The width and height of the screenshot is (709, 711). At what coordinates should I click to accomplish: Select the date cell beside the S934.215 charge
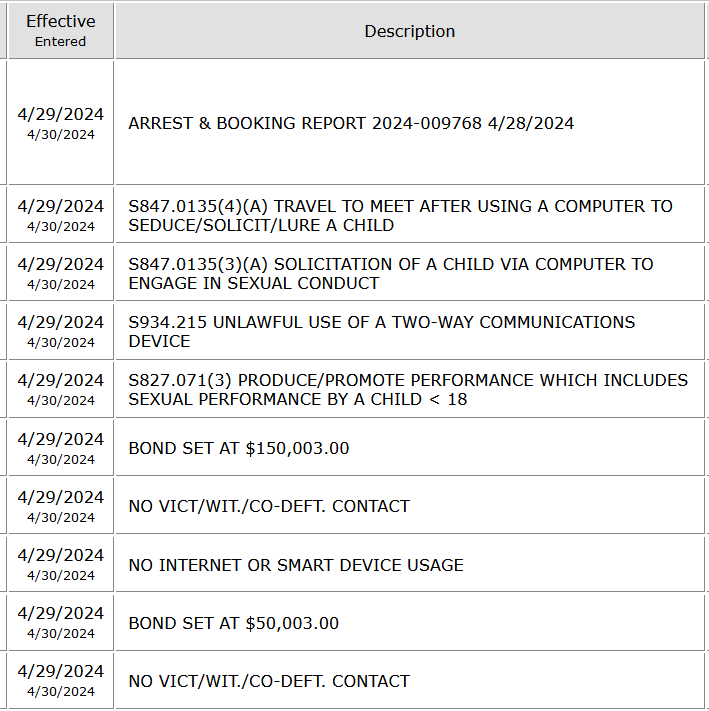[60, 332]
